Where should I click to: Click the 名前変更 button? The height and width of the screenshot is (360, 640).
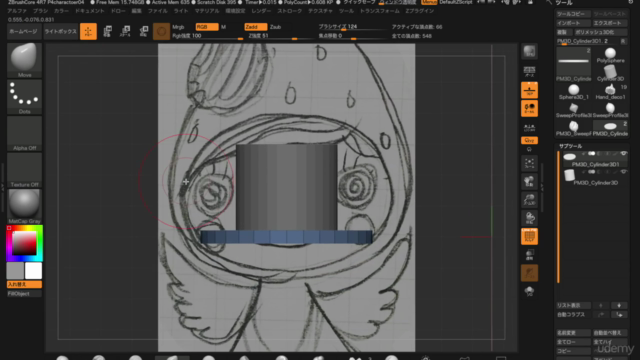(573, 333)
